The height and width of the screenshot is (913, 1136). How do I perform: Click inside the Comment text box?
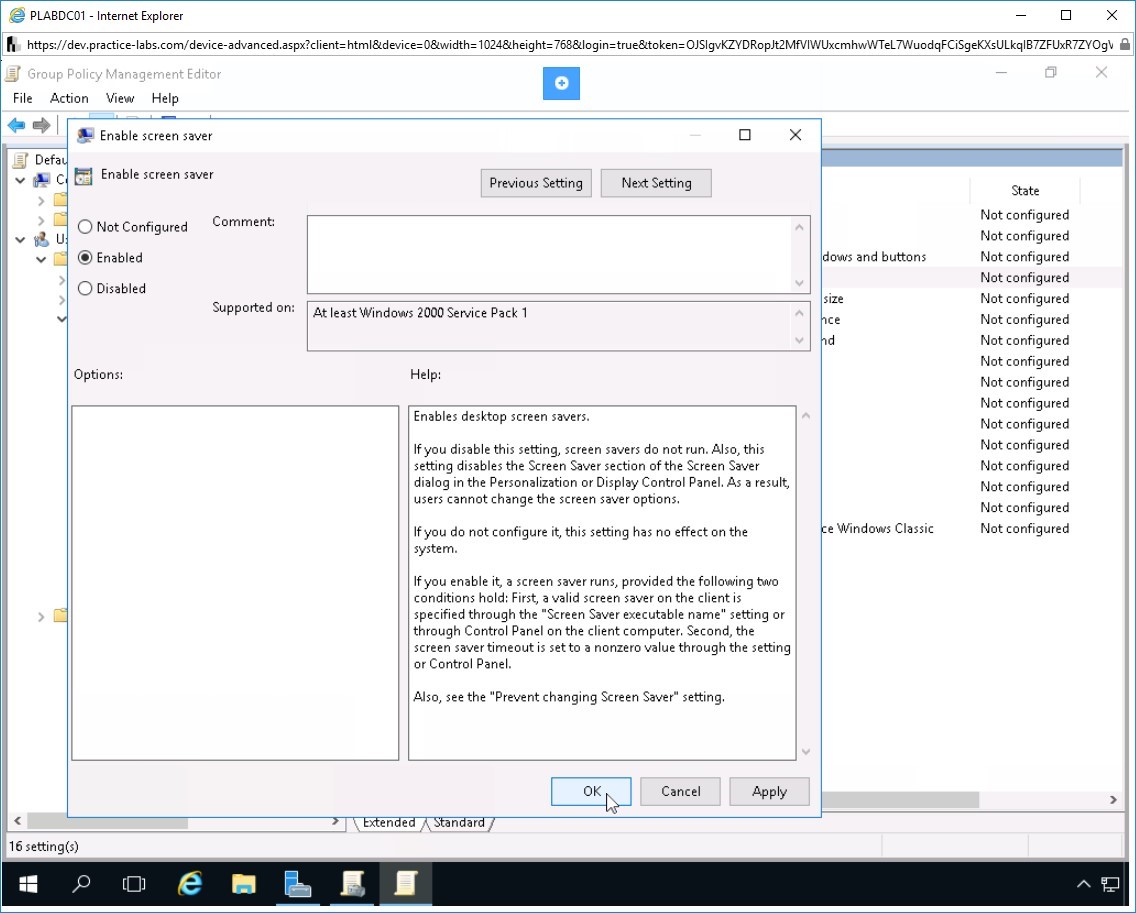click(x=550, y=254)
